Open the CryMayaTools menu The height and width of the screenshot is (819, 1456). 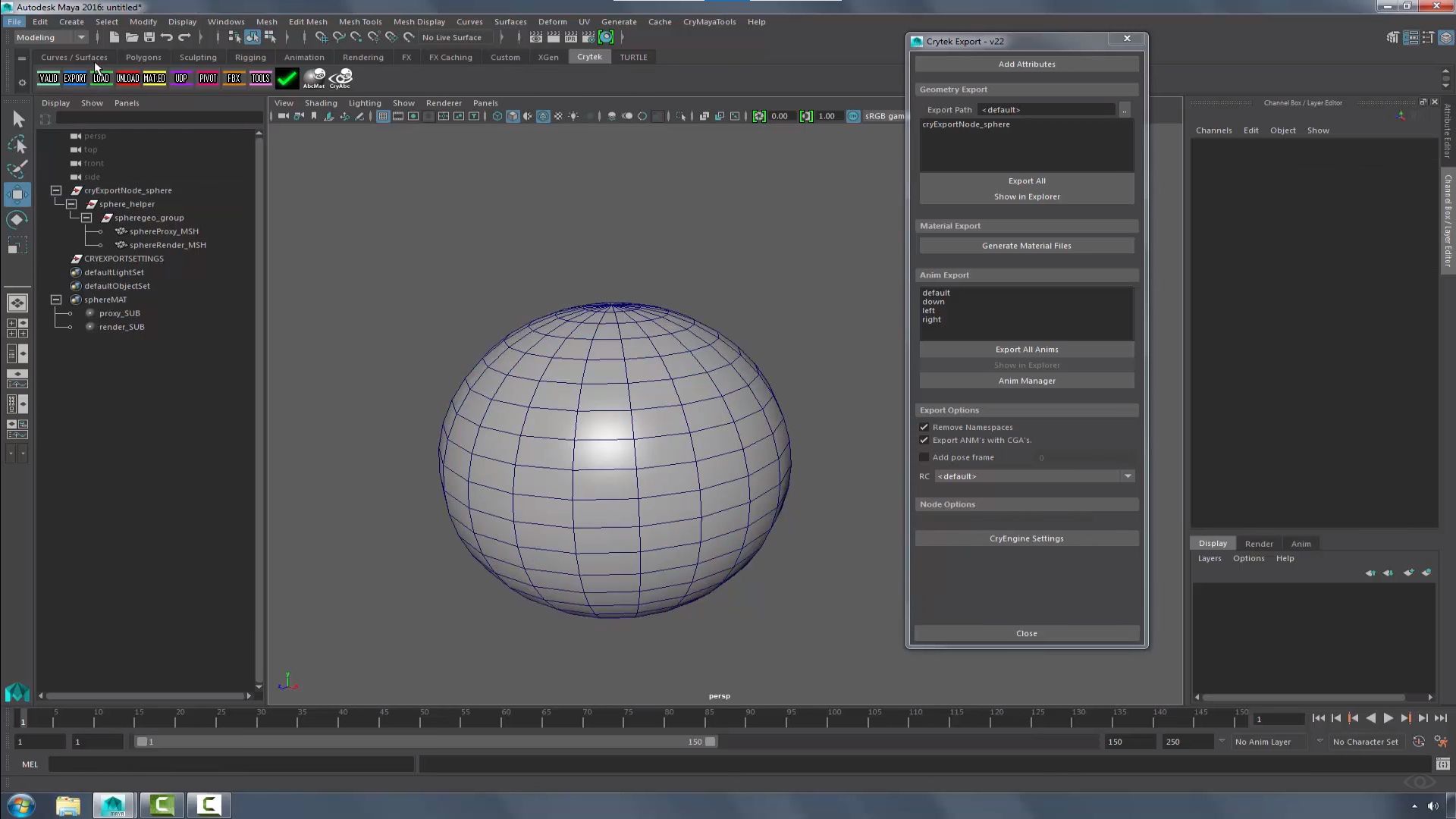click(709, 22)
